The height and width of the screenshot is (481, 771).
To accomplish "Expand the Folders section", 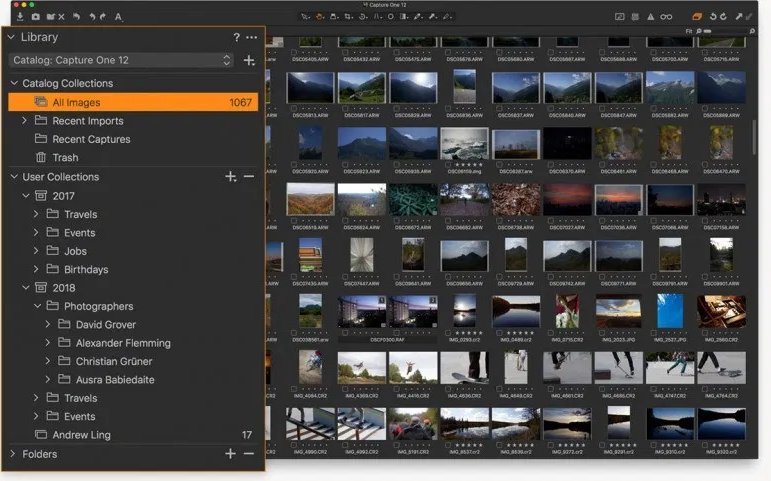I will 13,454.
